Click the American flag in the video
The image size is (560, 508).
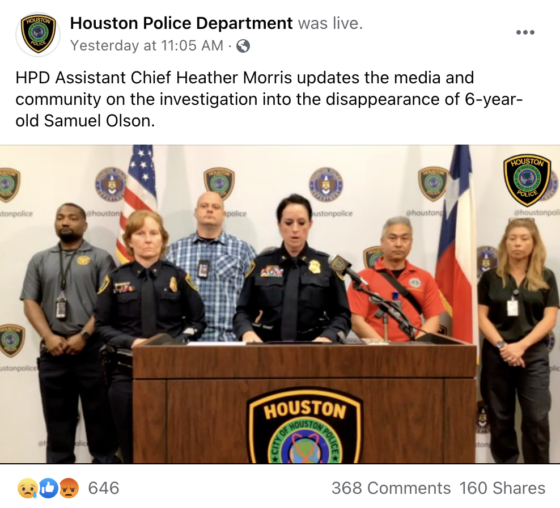tap(138, 193)
